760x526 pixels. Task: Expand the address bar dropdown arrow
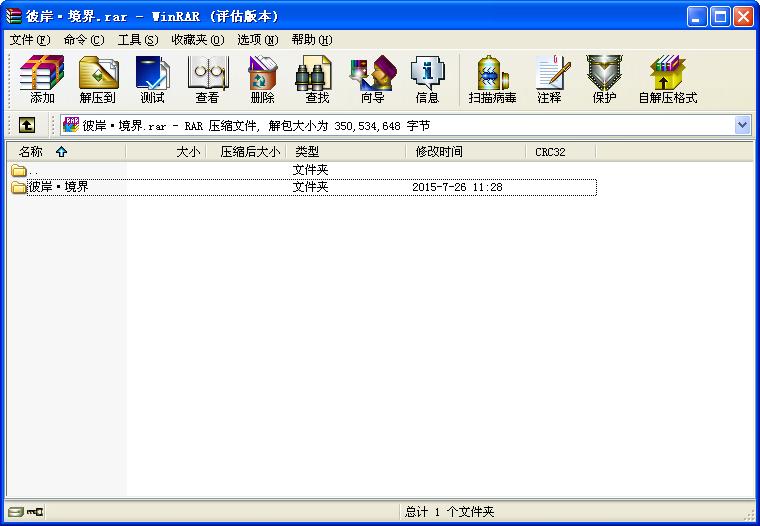[743, 125]
